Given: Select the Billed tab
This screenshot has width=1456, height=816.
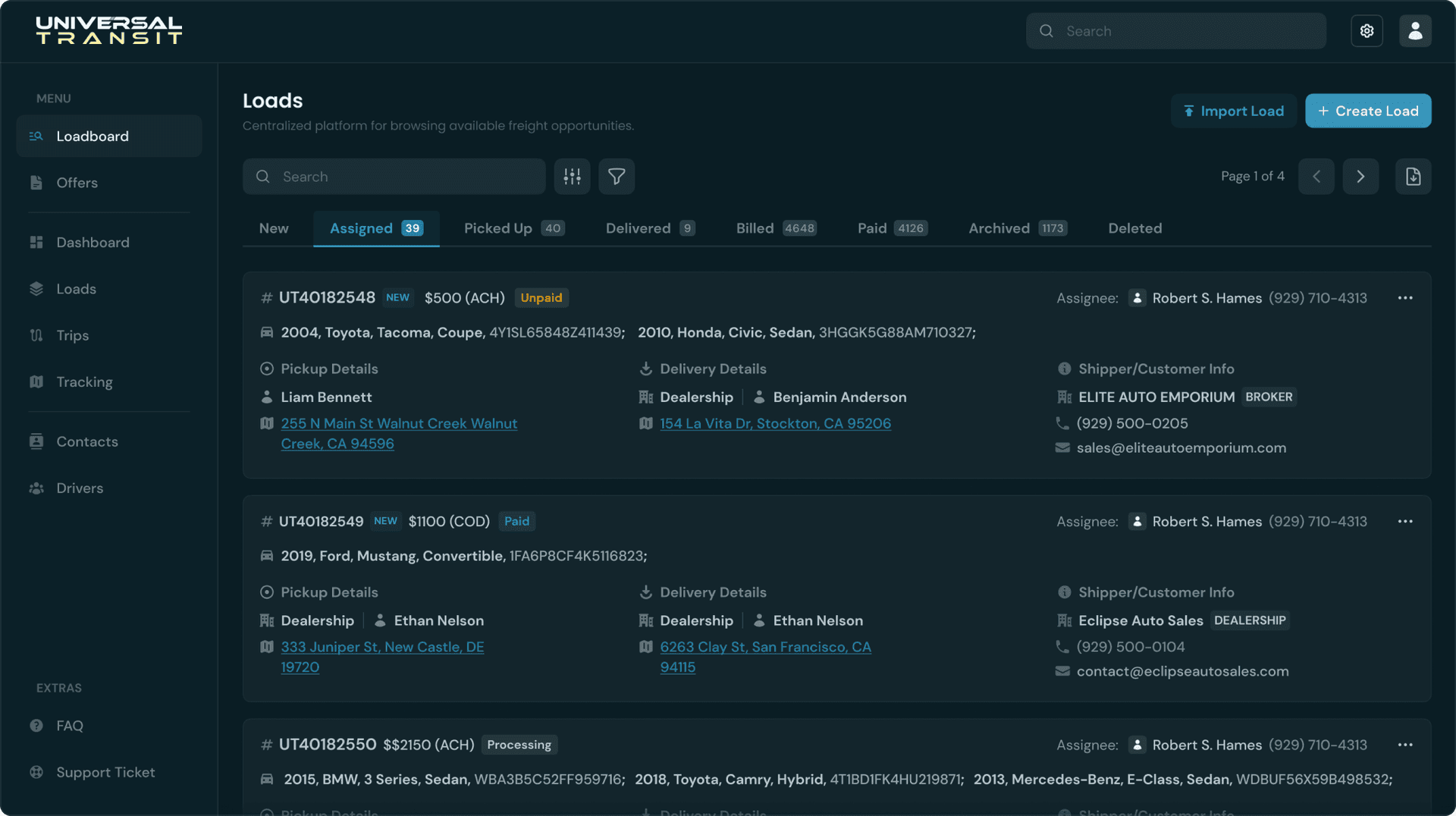Looking at the screenshot, I should (775, 228).
